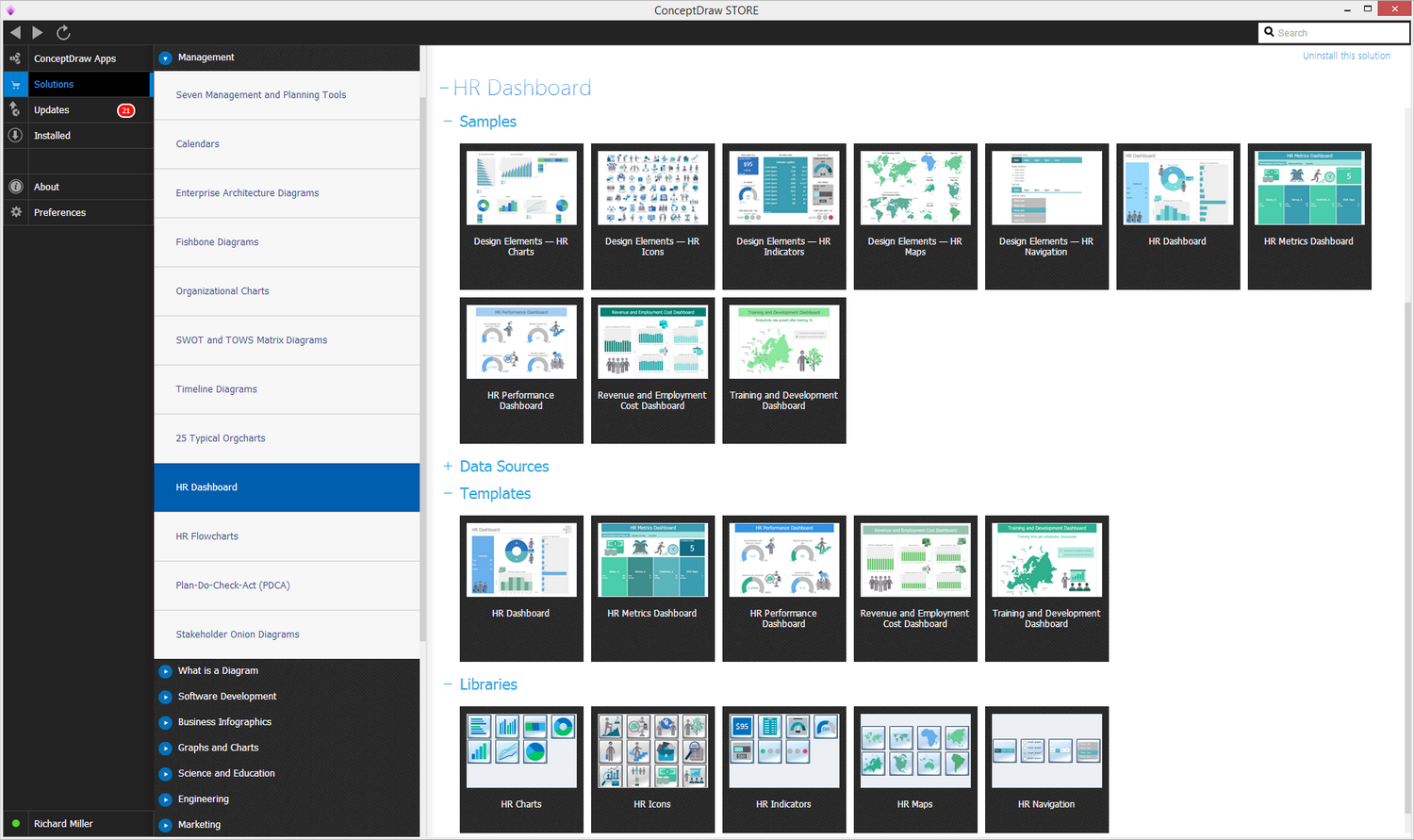Select HR Flowcharts solution
The width and height of the screenshot is (1414, 840).
coord(287,536)
